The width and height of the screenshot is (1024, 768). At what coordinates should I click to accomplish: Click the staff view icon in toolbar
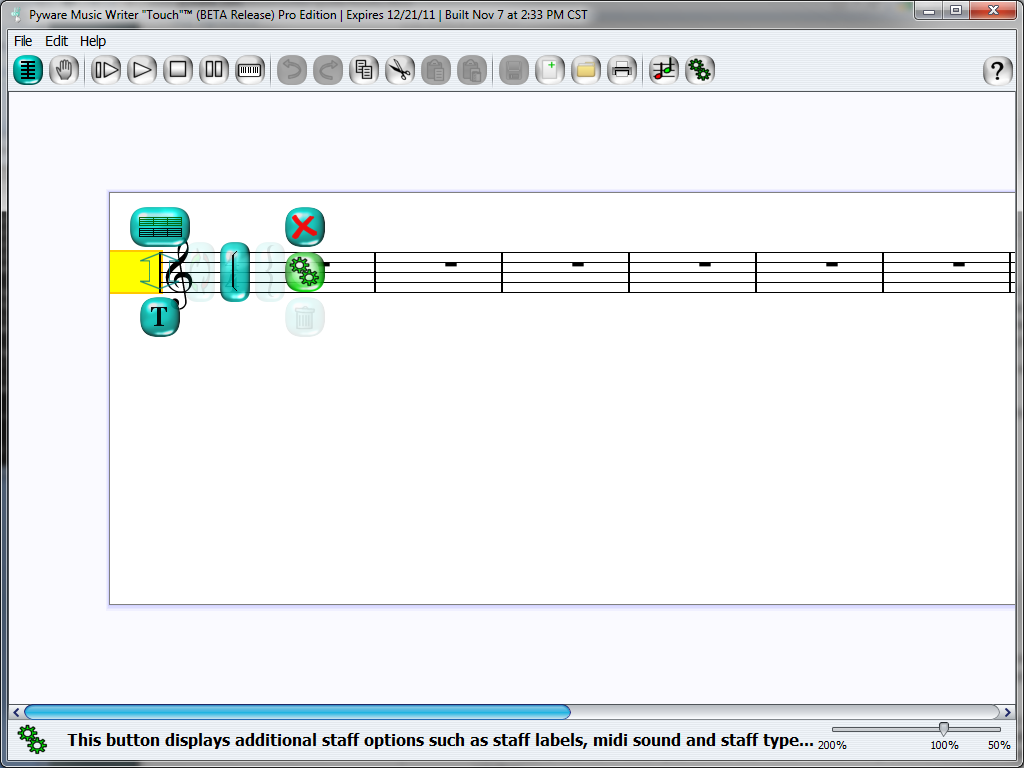pos(28,70)
